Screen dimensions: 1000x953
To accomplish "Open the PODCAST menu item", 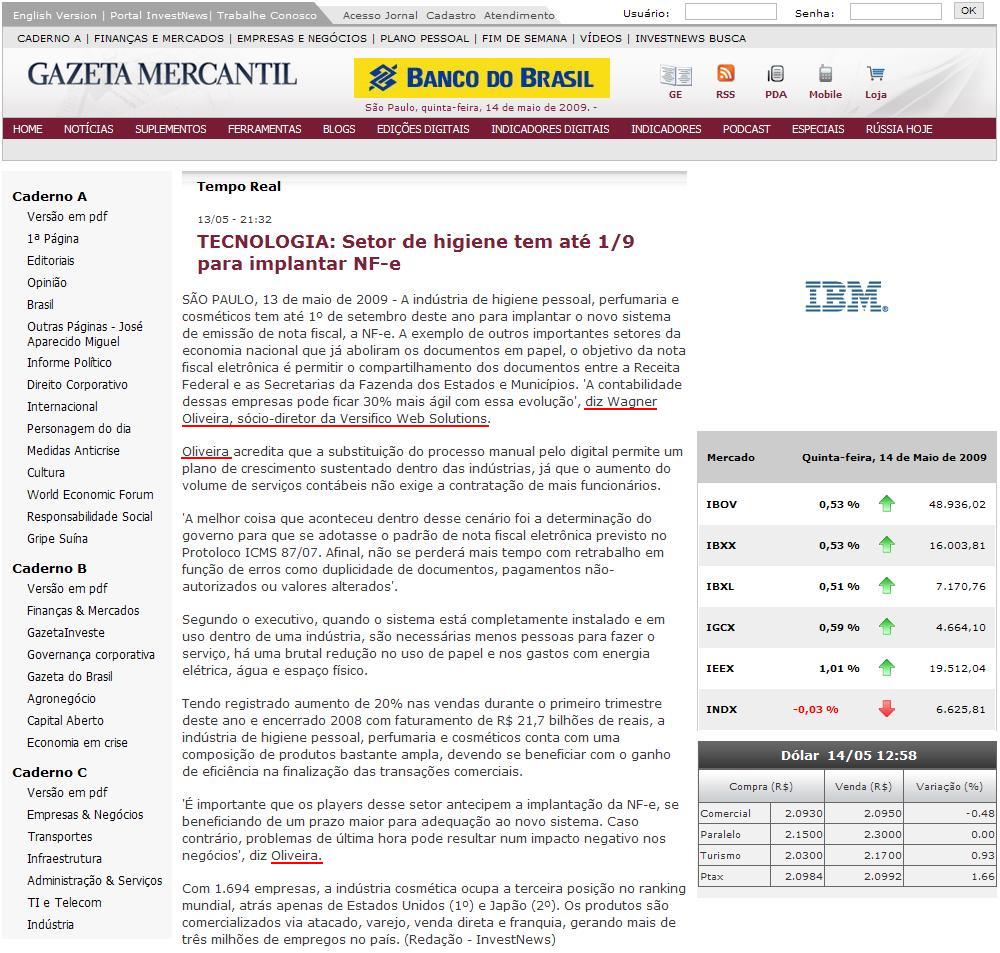I will coord(746,129).
